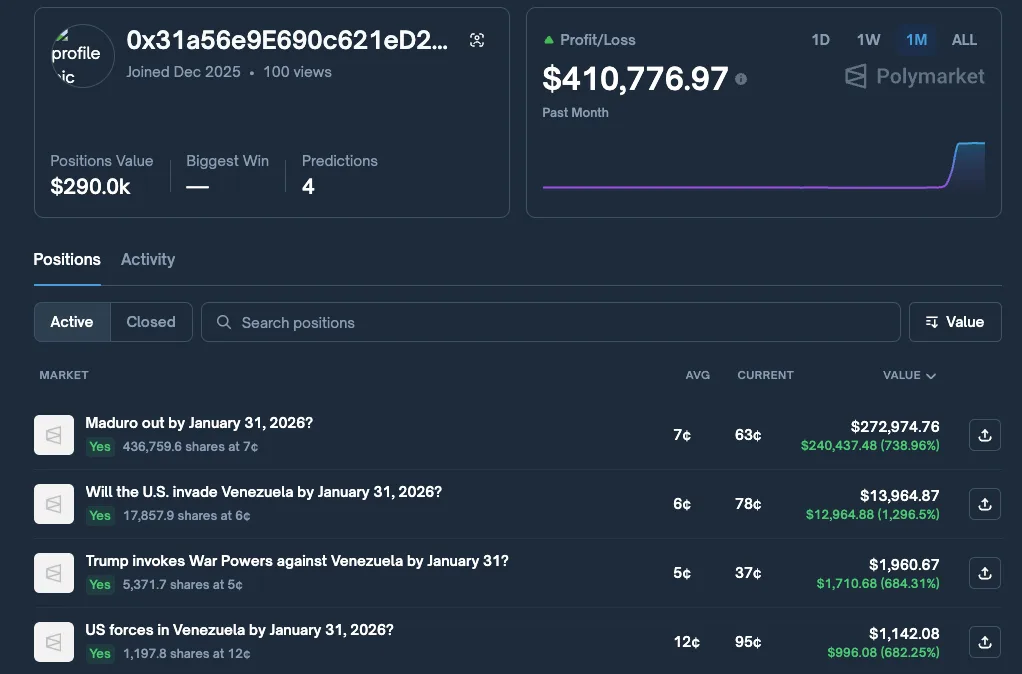Click inside the Search positions field
Viewport: 1022px width, 674px height.
(550, 321)
